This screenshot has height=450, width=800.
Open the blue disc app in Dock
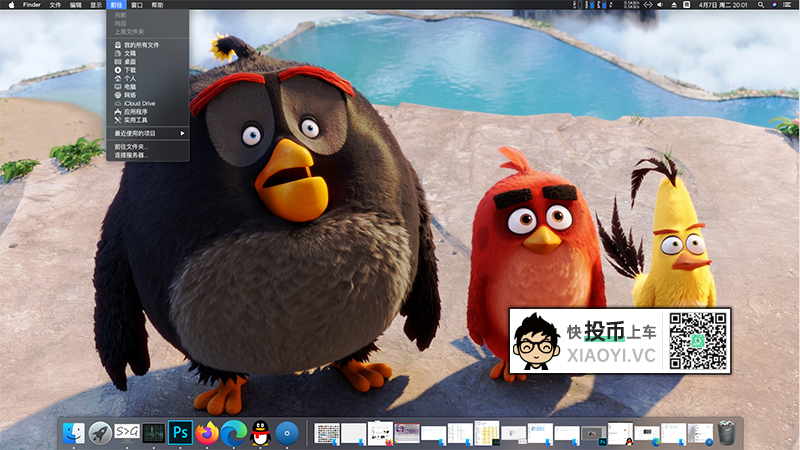[x=287, y=433]
